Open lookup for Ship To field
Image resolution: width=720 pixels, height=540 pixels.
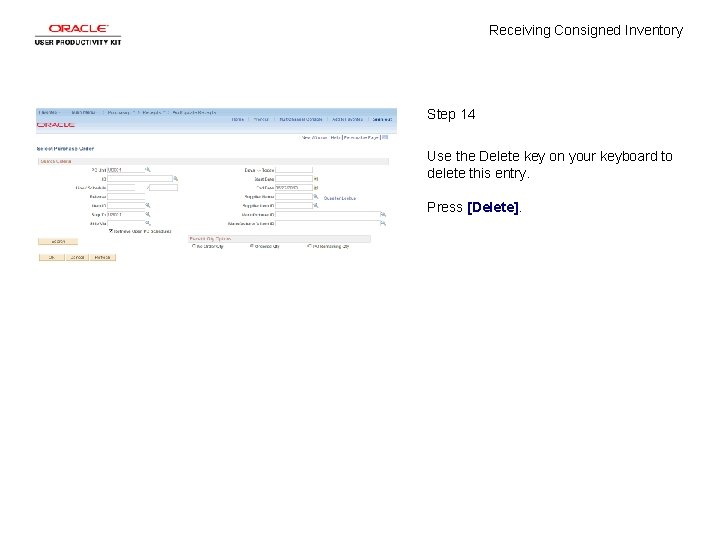[x=148, y=214]
